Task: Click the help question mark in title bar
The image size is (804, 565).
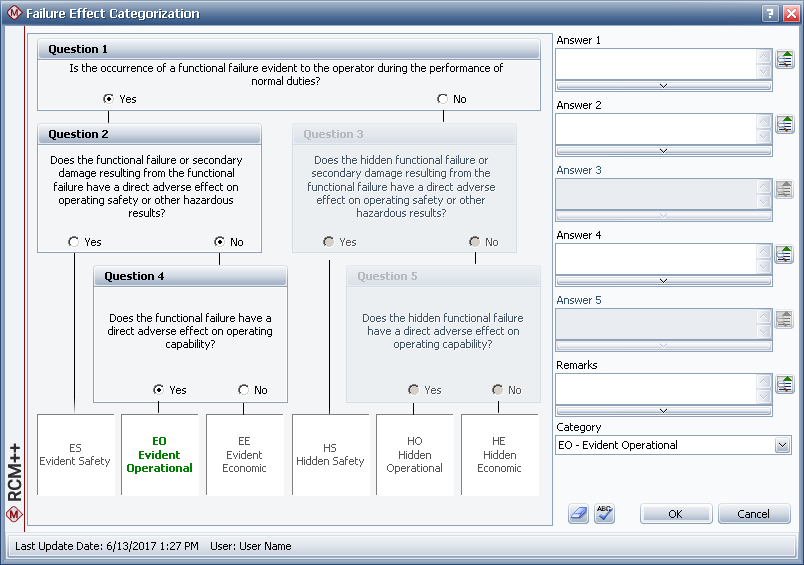Action: click(x=770, y=14)
